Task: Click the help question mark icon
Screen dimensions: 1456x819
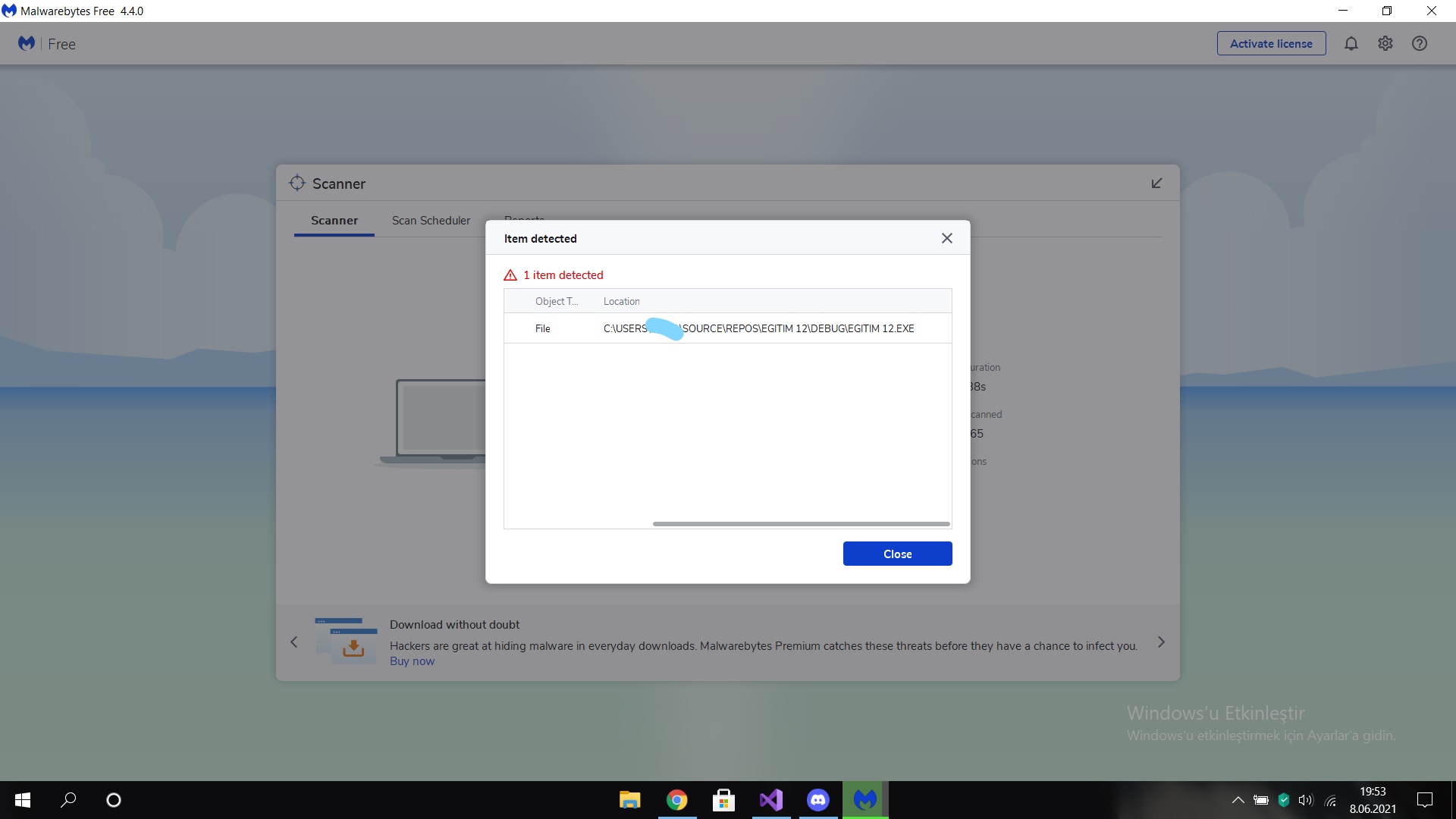Action: [1420, 44]
